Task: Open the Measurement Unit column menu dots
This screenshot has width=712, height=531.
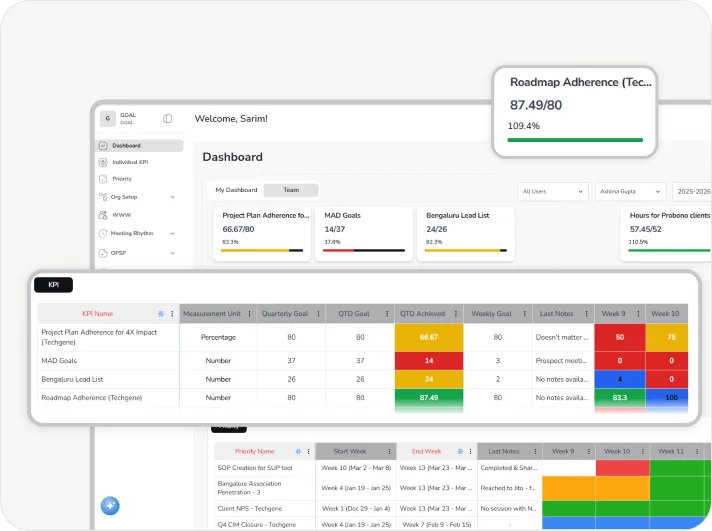Action: click(x=249, y=314)
